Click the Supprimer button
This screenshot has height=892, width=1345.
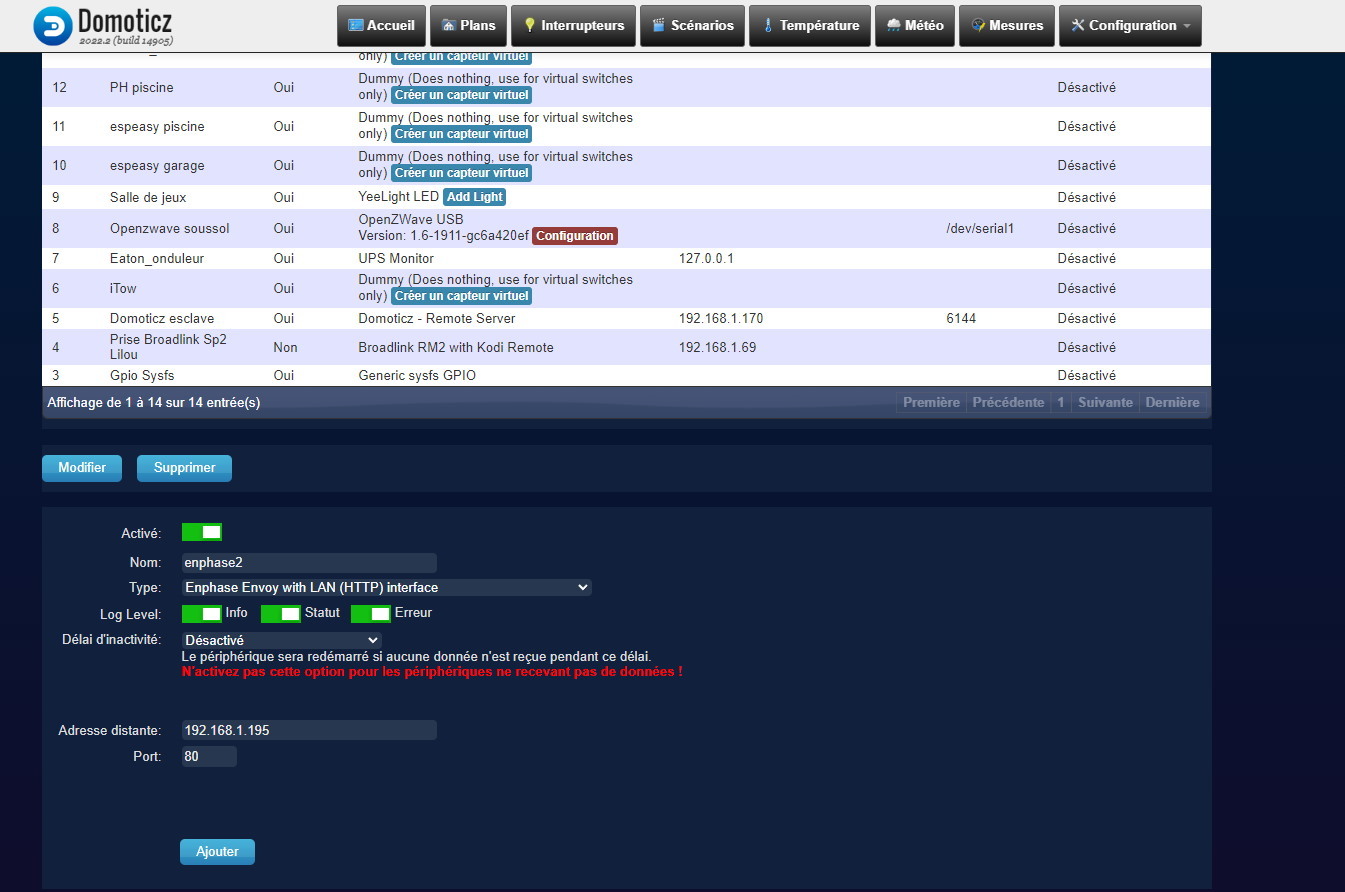184,468
